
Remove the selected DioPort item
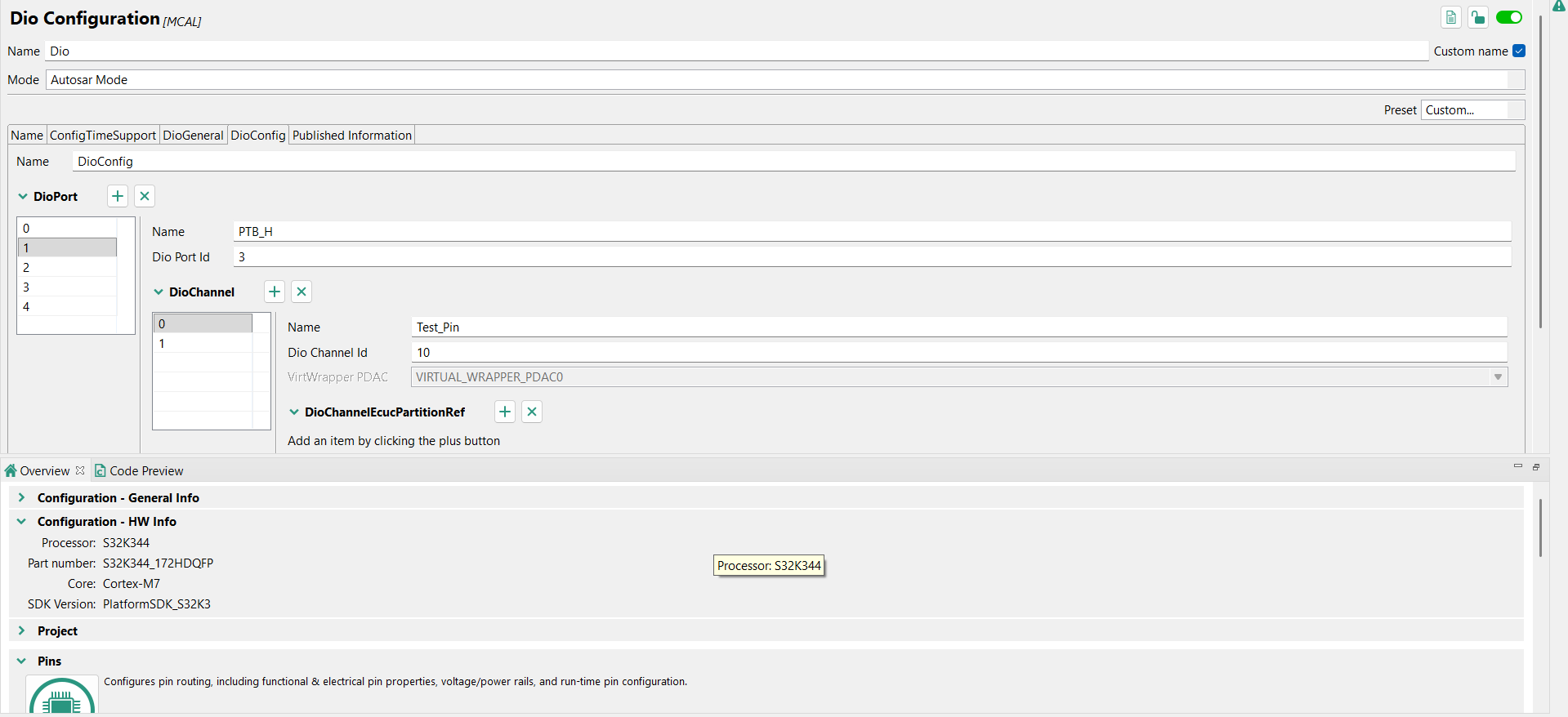tap(145, 196)
